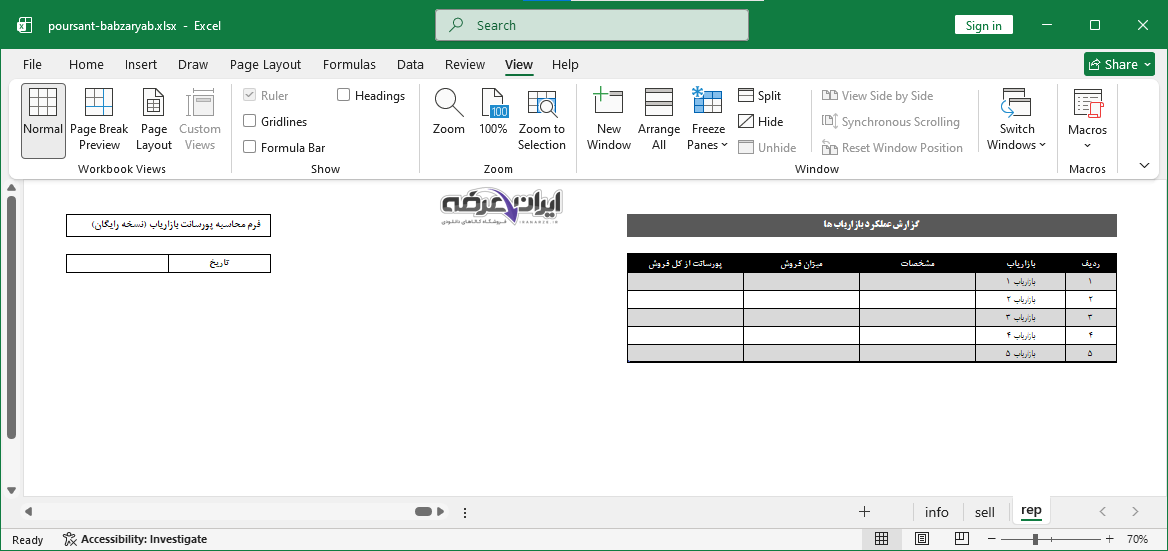The image size is (1168, 551).
Task: Click Zoom to Selection
Action: (x=542, y=121)
